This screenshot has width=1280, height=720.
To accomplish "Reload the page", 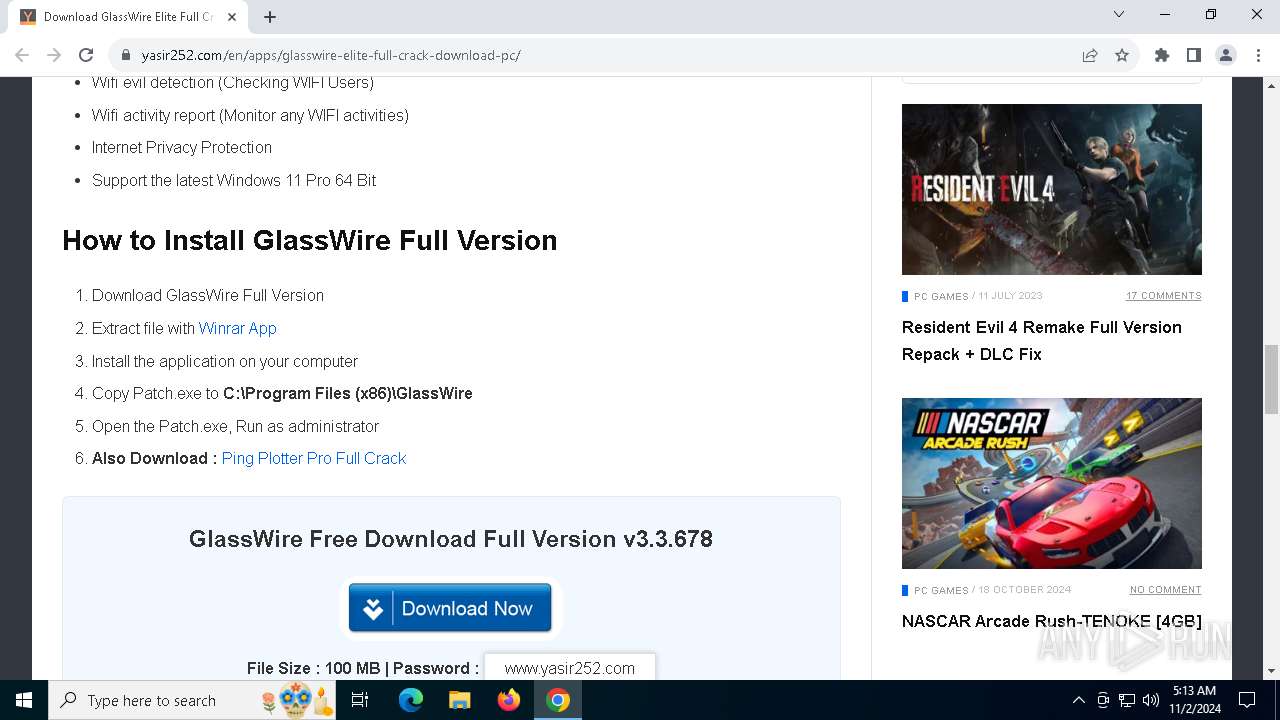I will click(x=86, y=55).
